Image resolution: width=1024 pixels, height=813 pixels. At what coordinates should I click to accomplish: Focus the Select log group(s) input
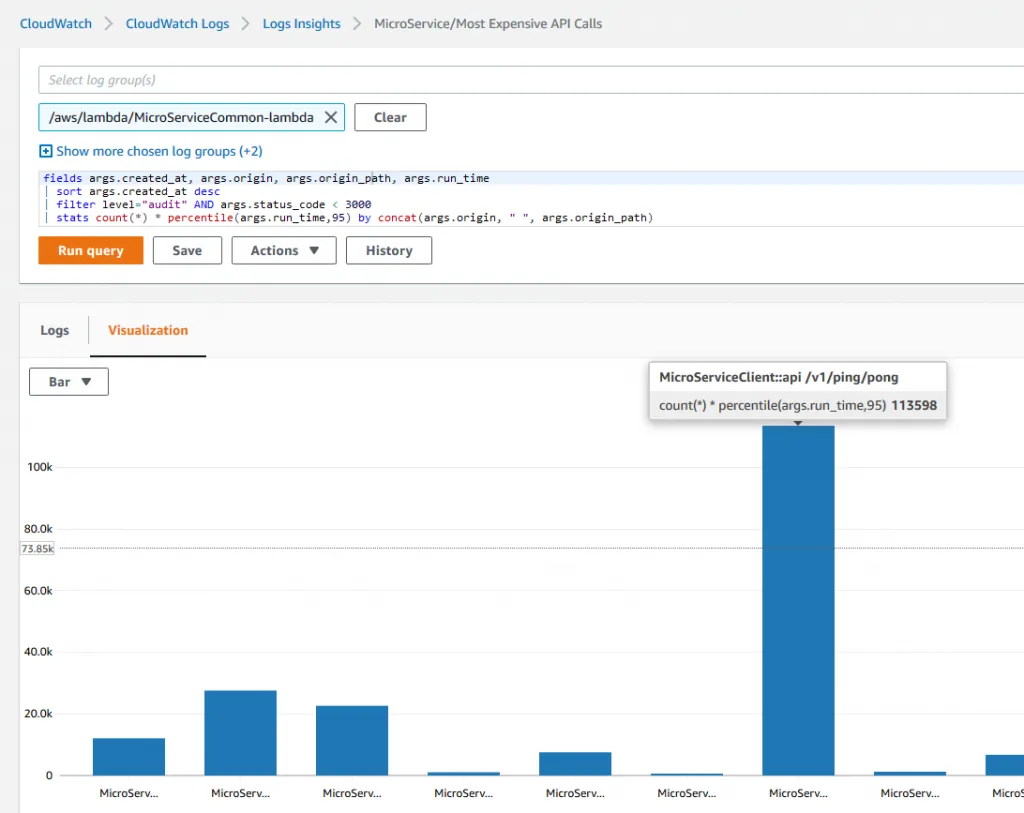click(x=530, y=80)
